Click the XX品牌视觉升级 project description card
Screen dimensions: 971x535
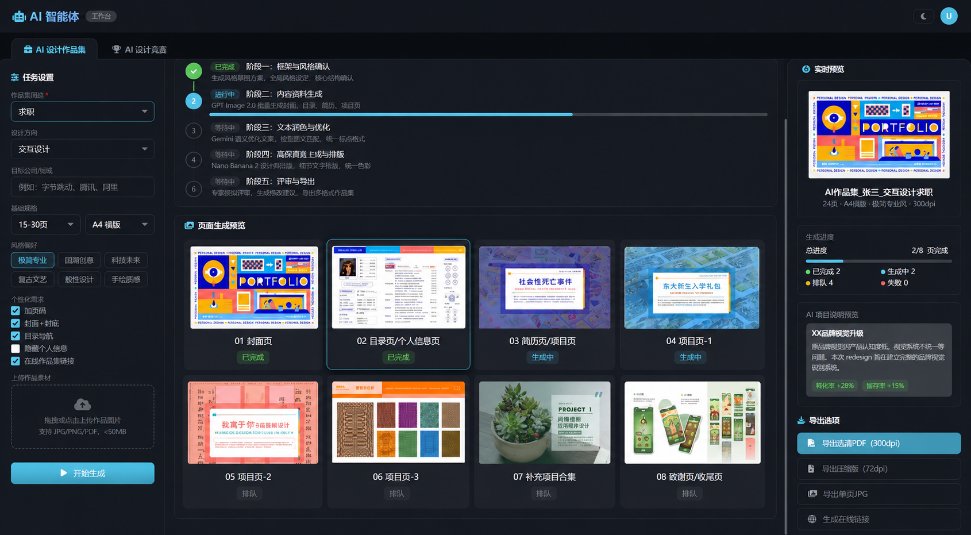tap(879, 360)
